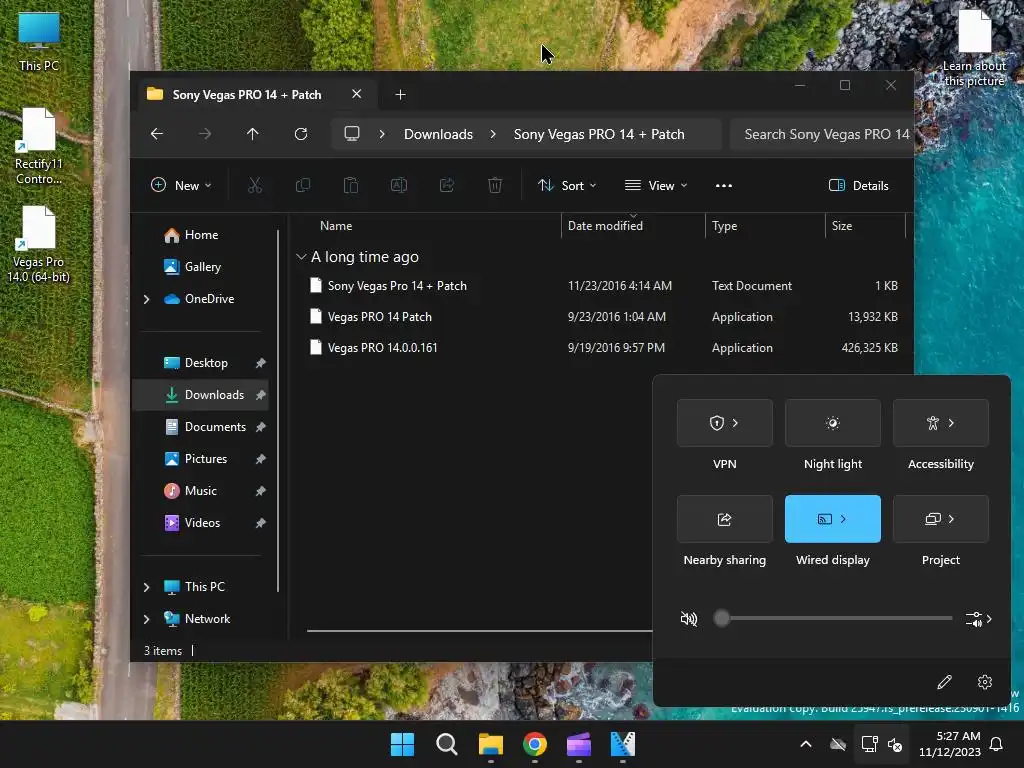Screen dimensions: 1024x768
Task: Click the Cut scissors icon in toolbar
Action: click(x=255, y=185)
